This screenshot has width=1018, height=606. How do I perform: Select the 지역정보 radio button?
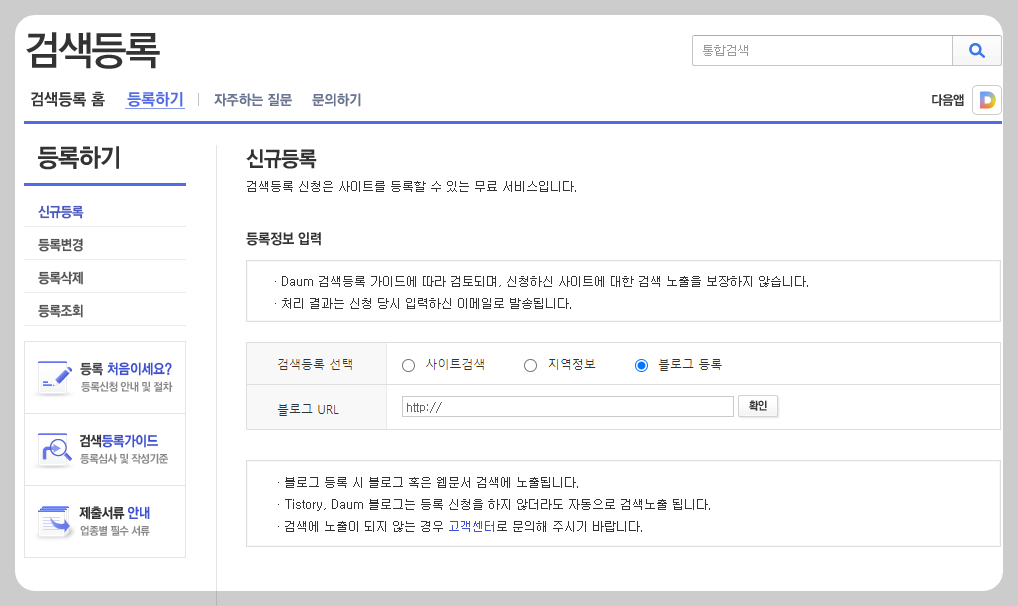click(x=530, y=366)
